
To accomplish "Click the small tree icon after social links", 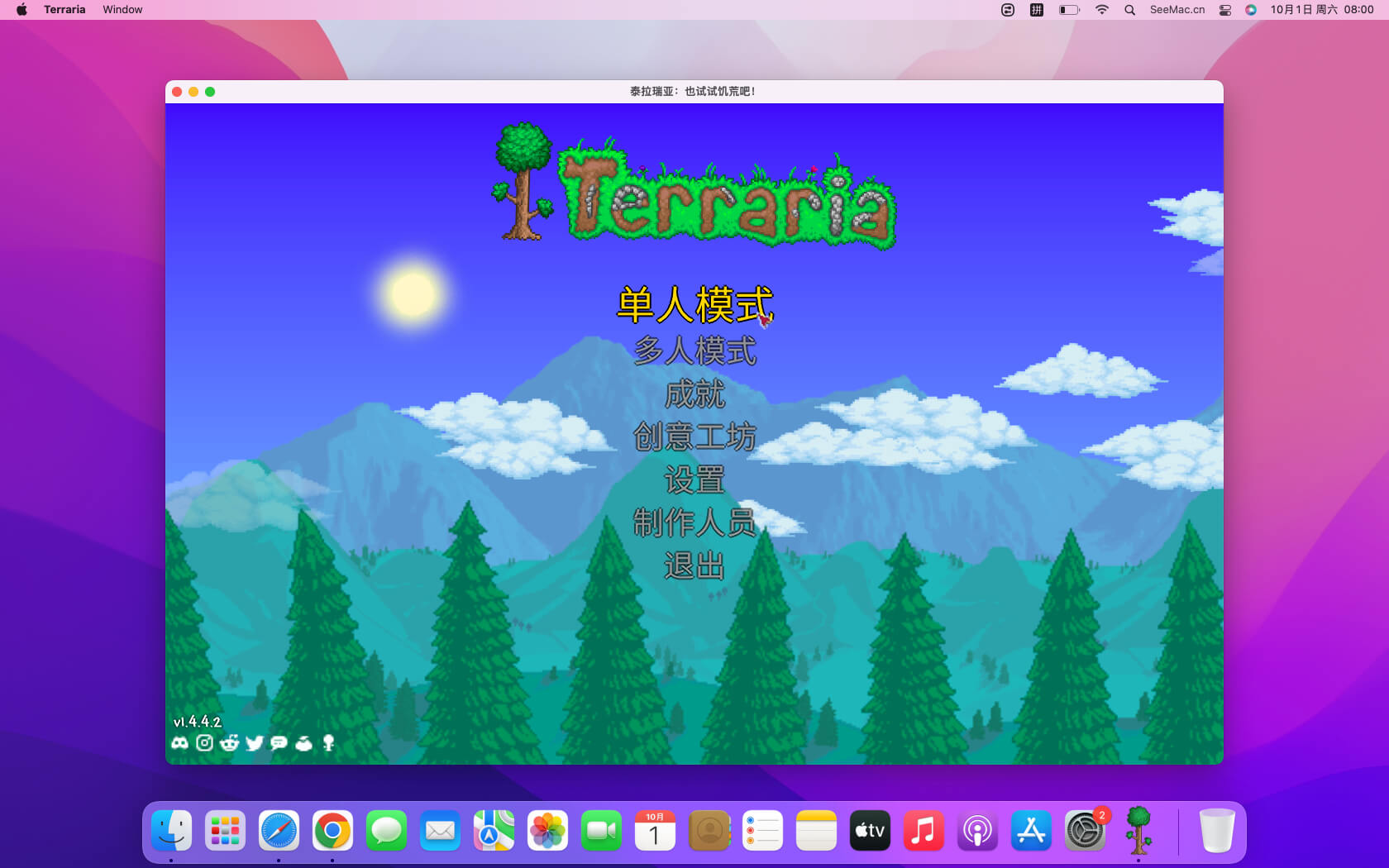I will [x=328, y=743].
